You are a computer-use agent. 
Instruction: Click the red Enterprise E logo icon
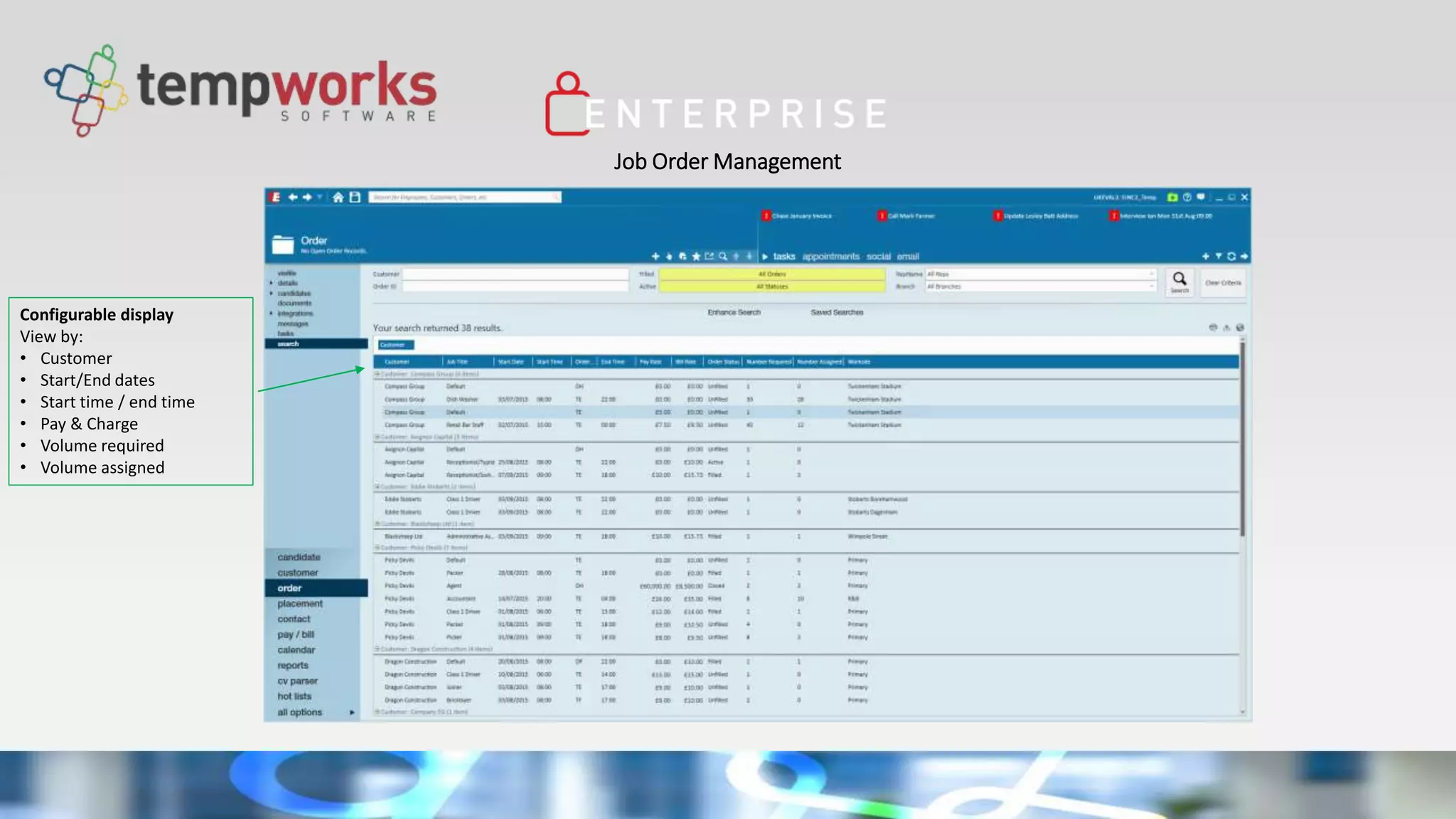coord(276,197)
